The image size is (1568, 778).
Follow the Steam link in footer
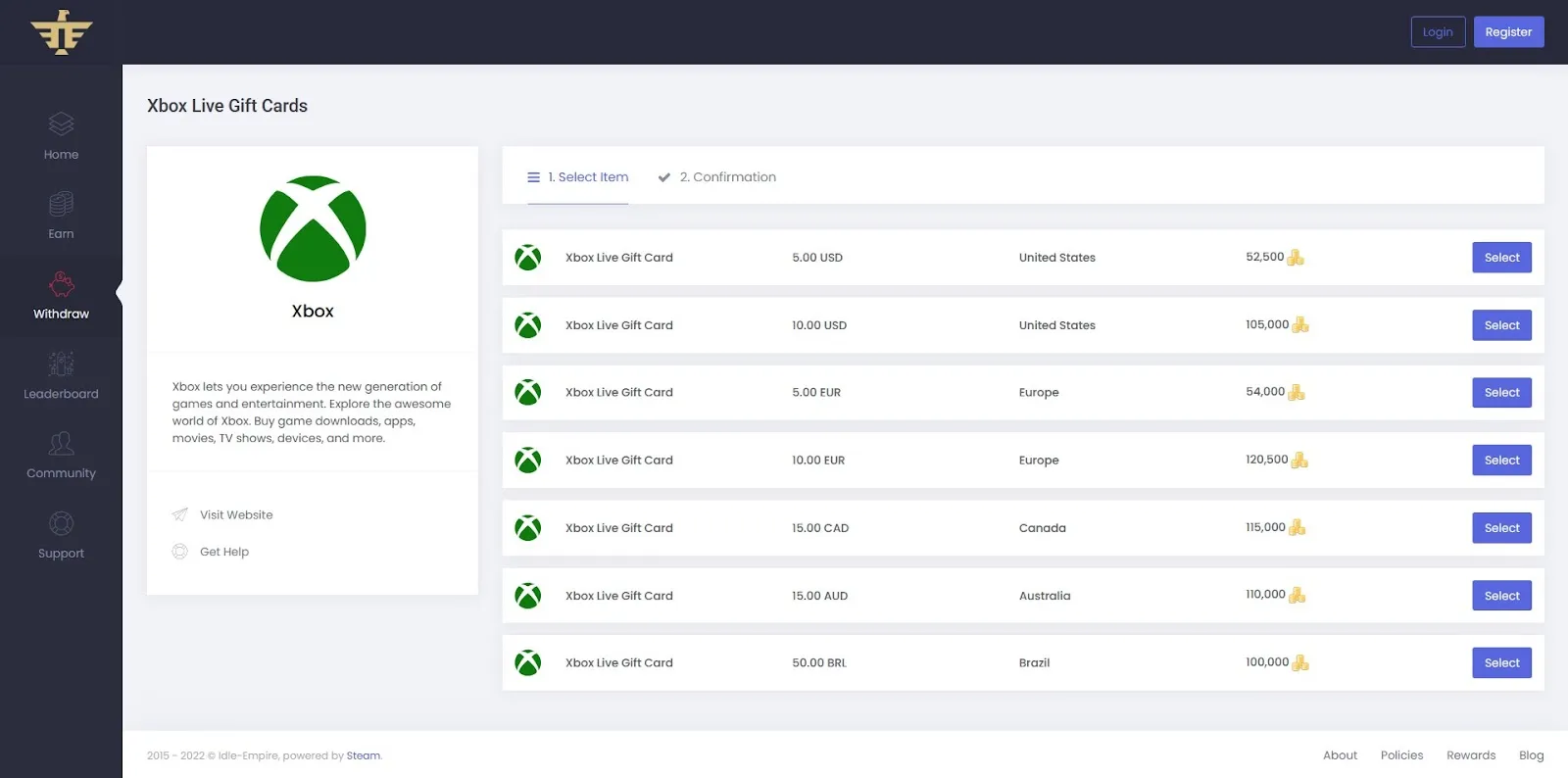363,756
